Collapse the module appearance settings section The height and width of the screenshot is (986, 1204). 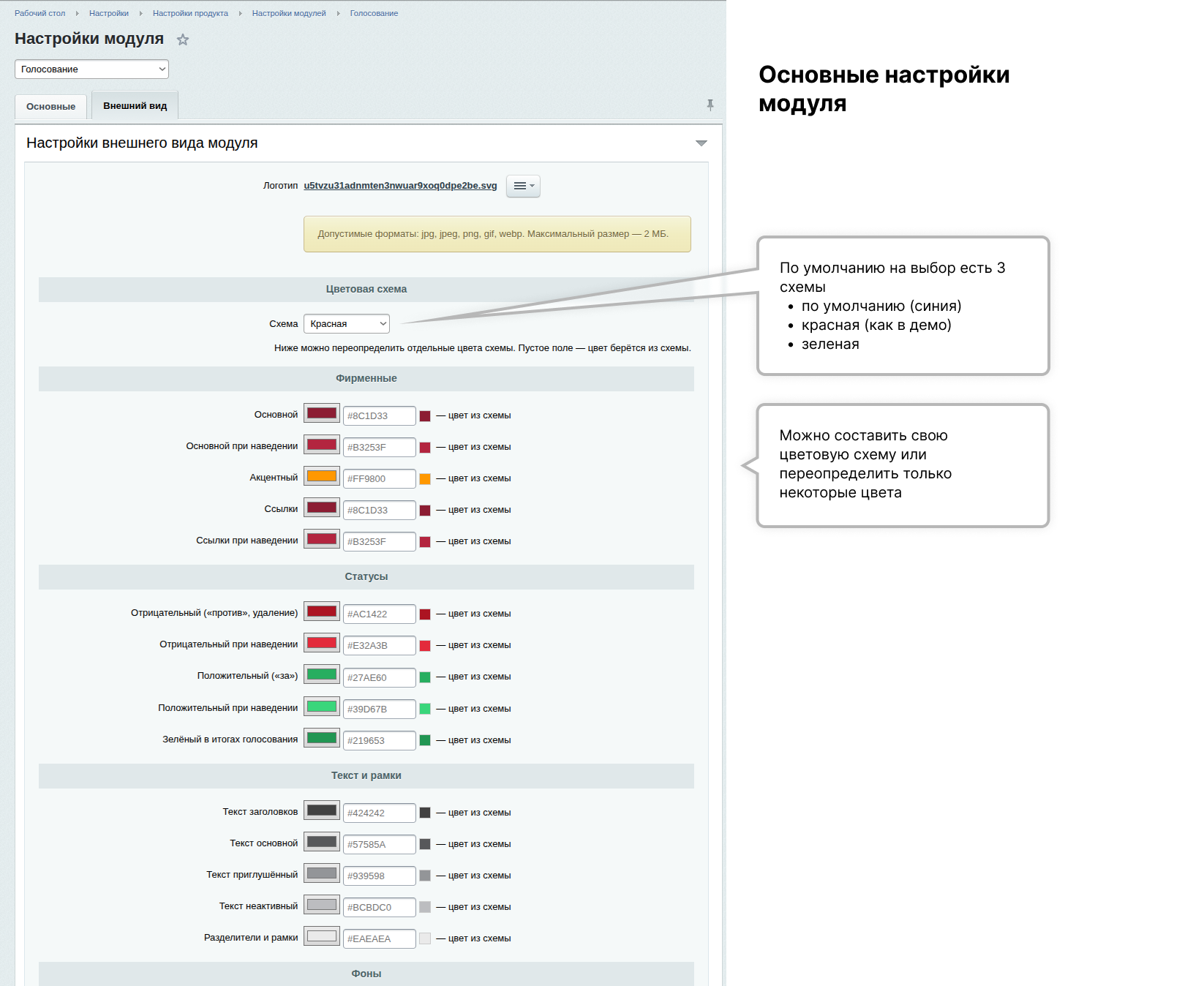[x=701, y=143]
